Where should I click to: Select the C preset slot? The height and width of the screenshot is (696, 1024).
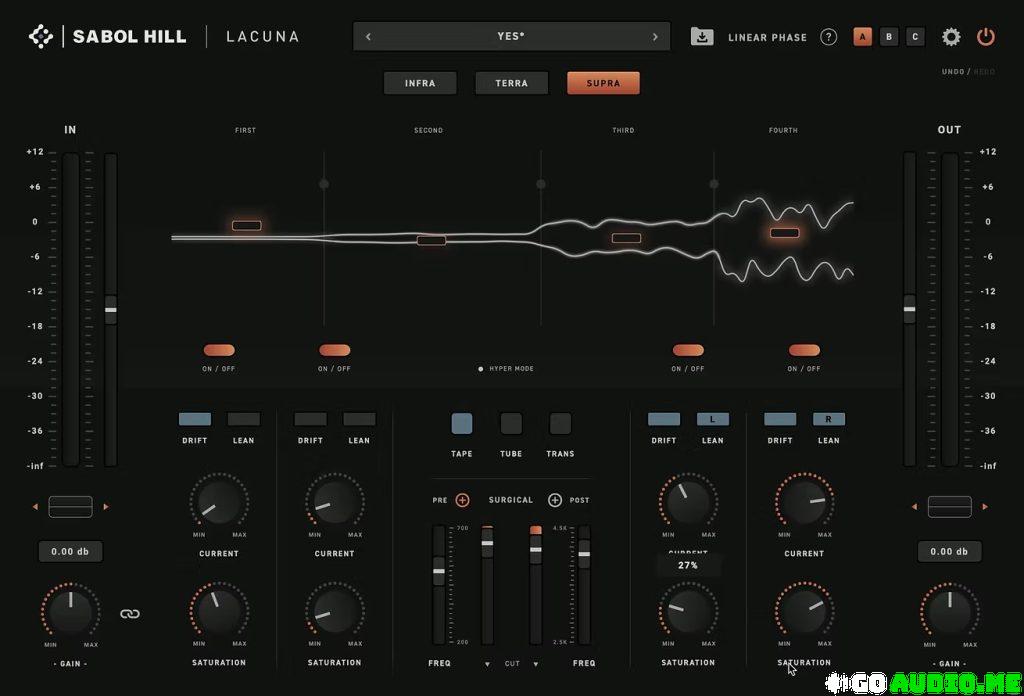point(915,37)
